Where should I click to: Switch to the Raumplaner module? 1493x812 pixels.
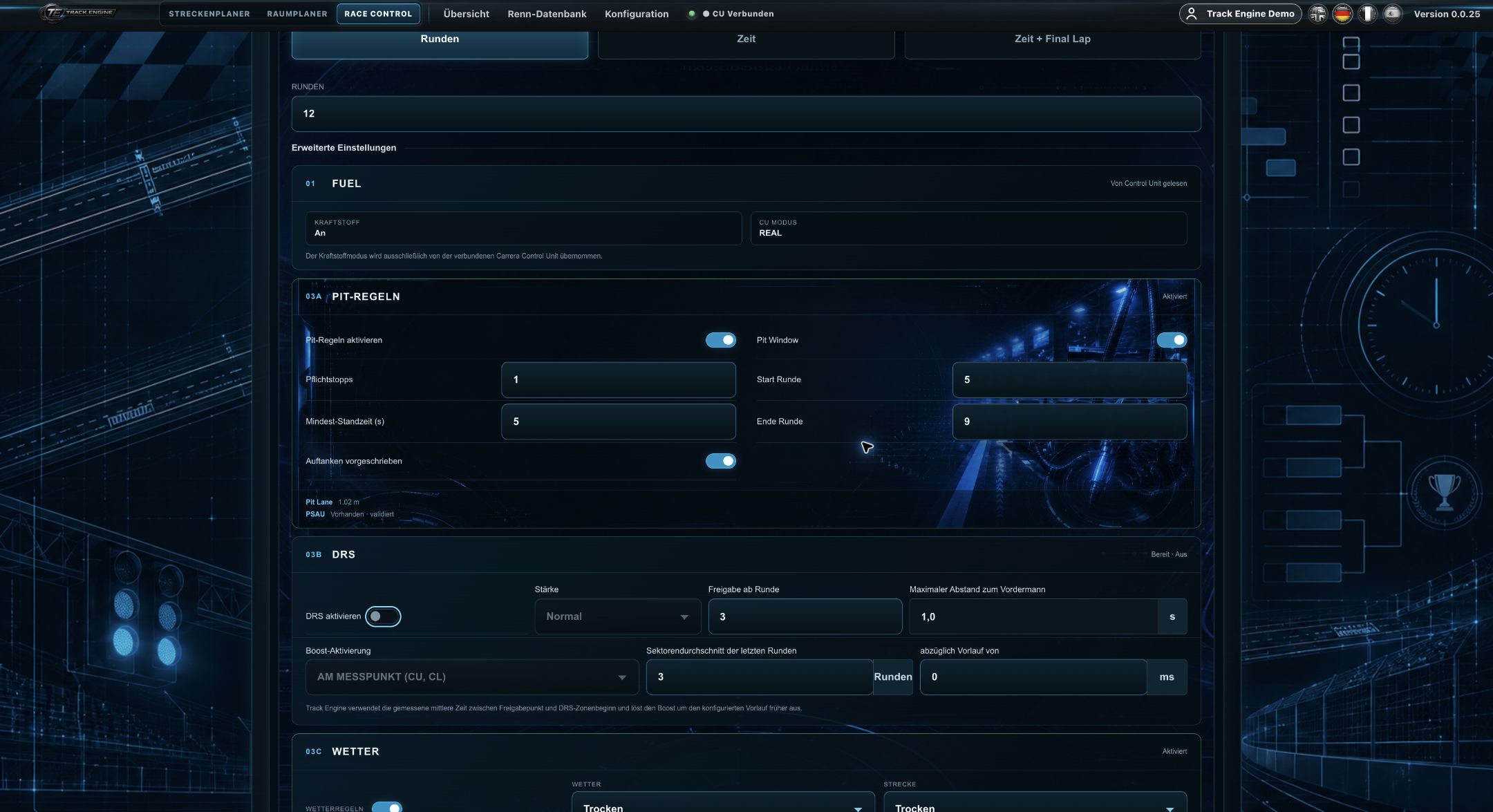click(x=297, y=14)
